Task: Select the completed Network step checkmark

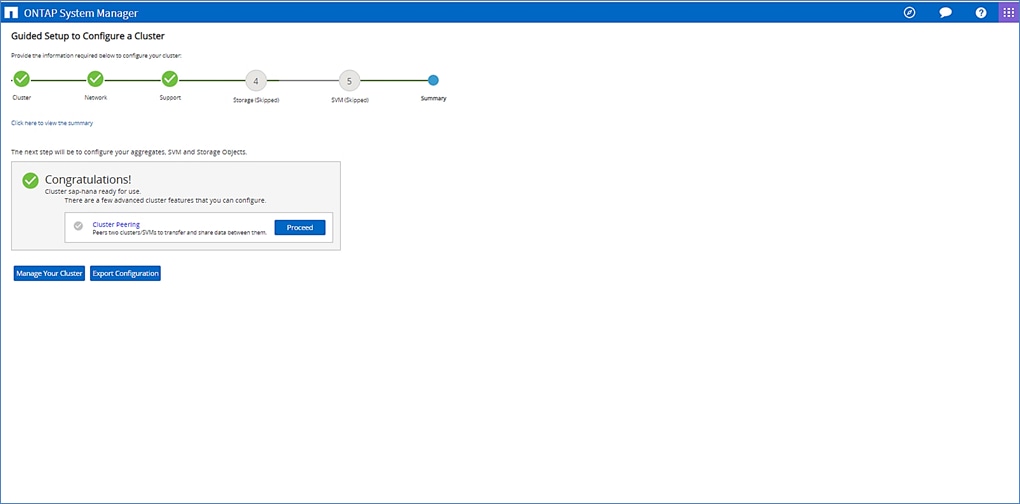Action: tap(96, 79)
